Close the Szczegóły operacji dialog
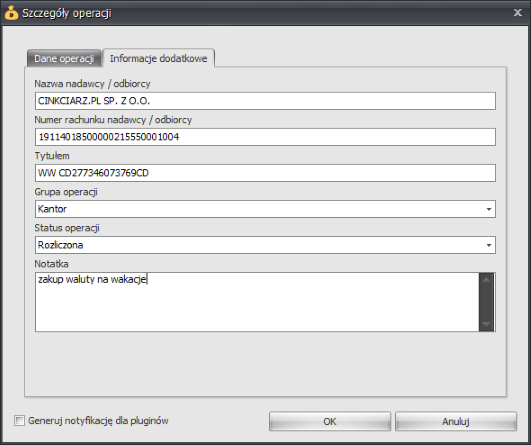Viewport: 531px width, 445px height. click(517, 13)
